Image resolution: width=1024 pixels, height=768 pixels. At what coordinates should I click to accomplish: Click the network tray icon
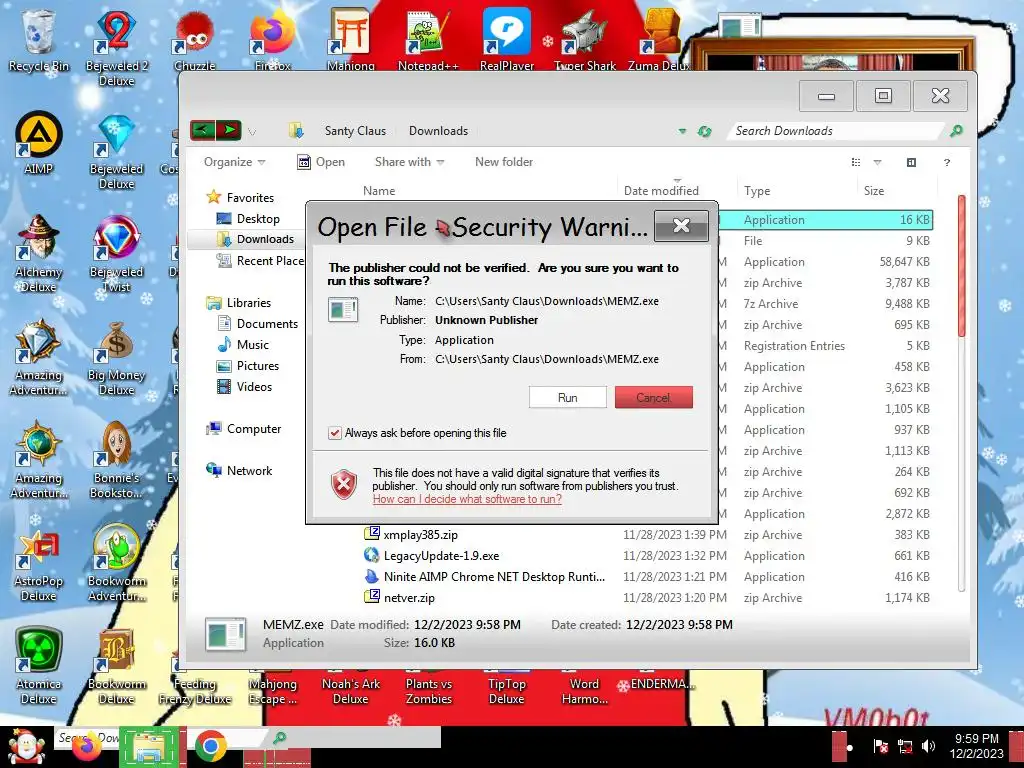(x=904, y=746)
